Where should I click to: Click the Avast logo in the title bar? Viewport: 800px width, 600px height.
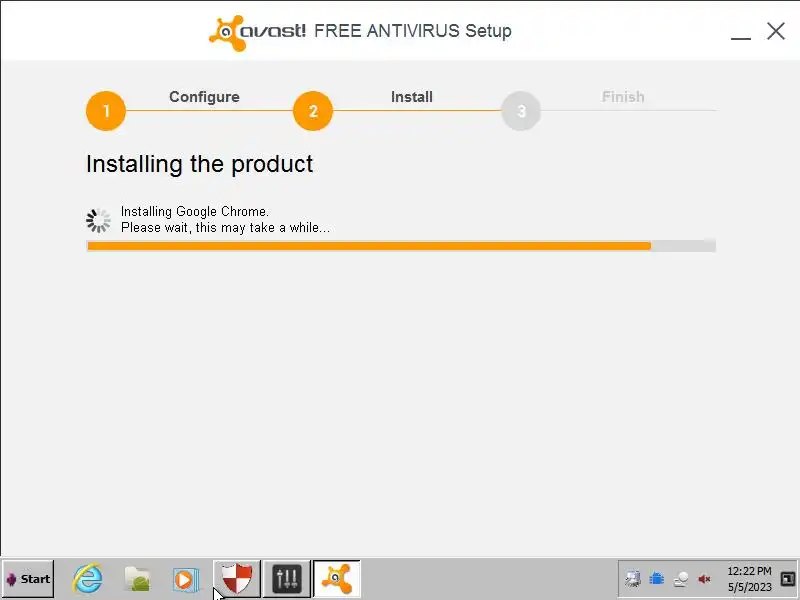[x=257, y=32]
